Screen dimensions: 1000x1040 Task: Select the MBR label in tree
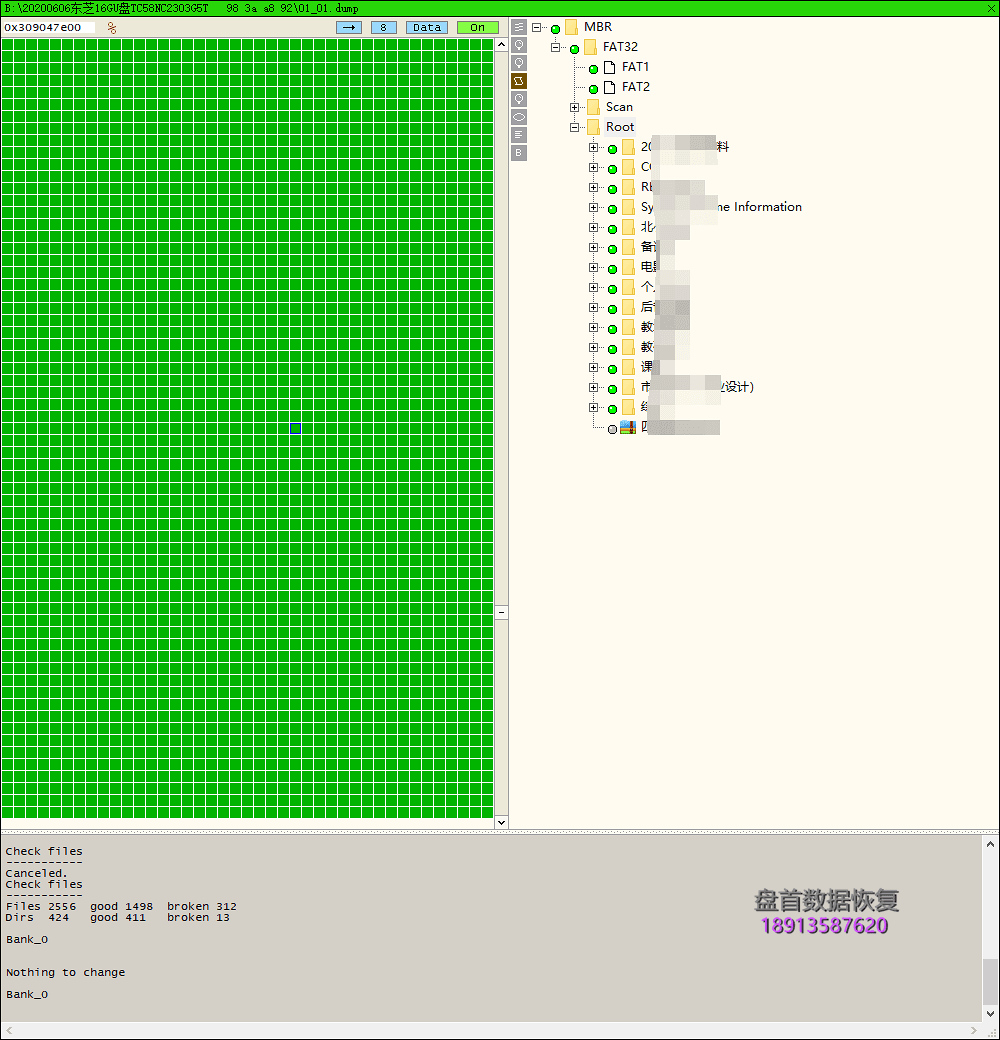tap(598, 27)
